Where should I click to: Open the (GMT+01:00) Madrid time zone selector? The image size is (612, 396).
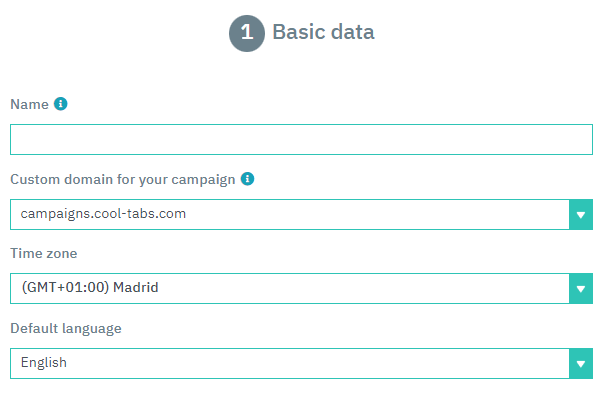(301, 289)
